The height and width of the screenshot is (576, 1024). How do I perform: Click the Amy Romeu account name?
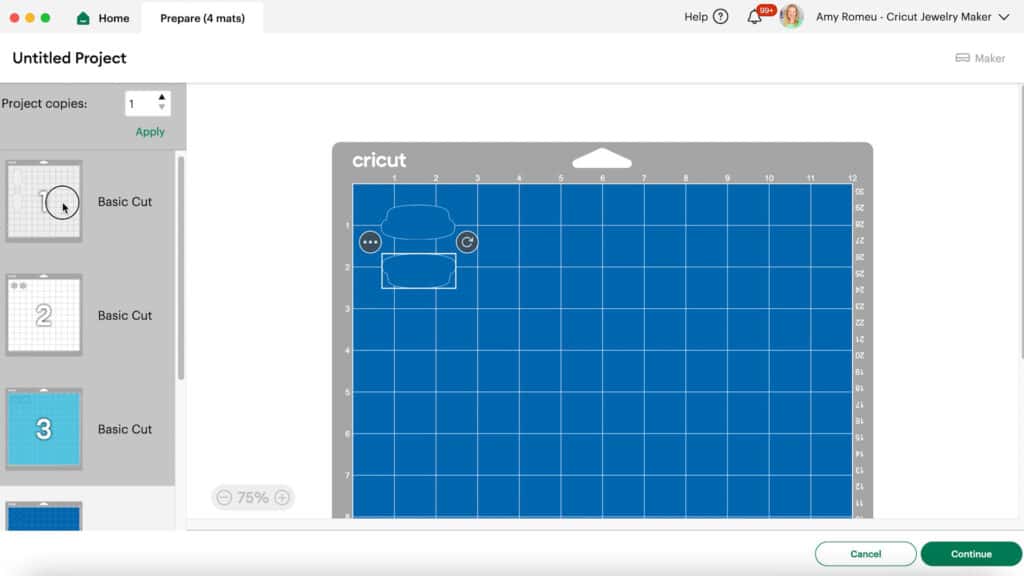coord(903,17)
